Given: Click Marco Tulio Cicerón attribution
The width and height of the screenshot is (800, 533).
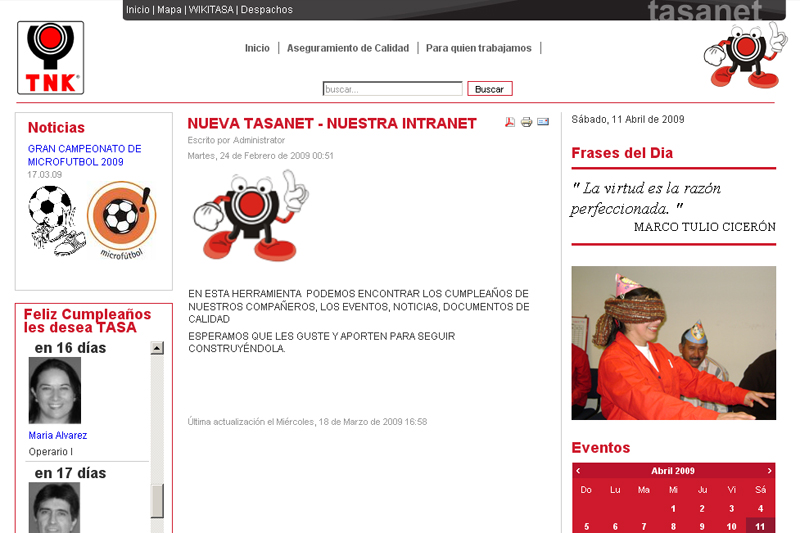Looking at the screenshot, I should tap(705, 227).
